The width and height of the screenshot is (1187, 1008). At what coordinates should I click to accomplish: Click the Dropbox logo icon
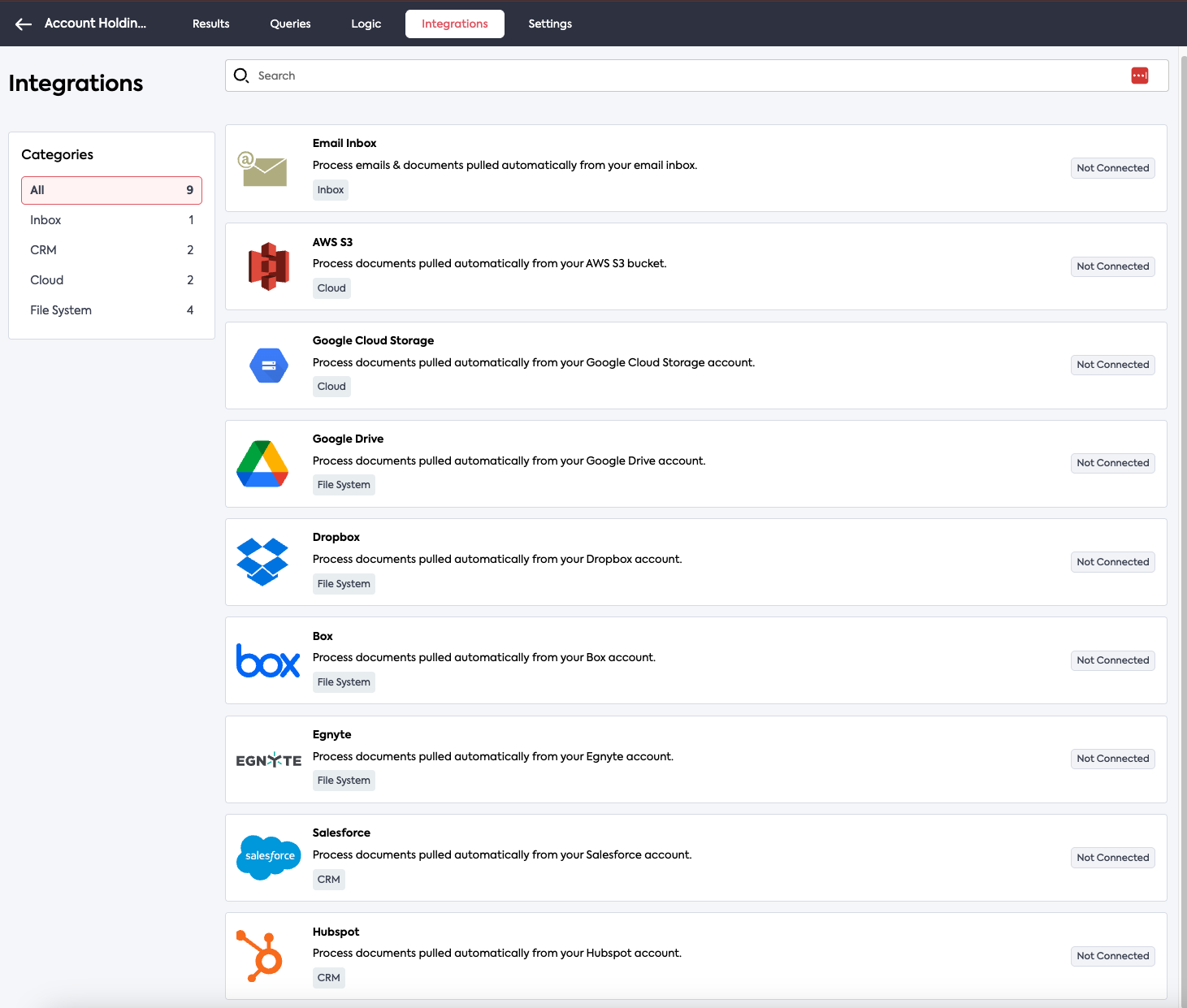(x=262, y=562)
